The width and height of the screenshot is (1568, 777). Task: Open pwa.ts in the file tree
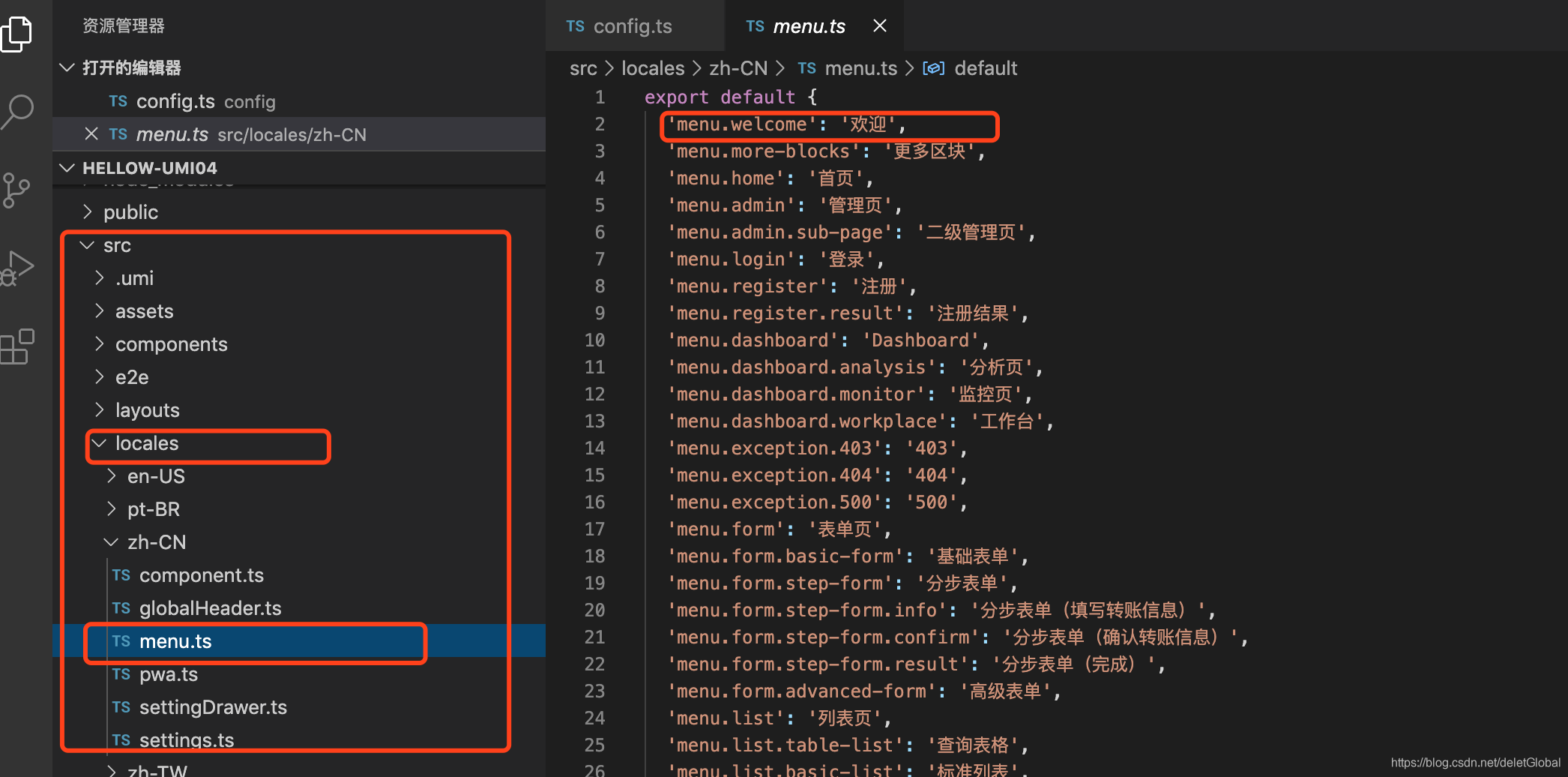(x=169, y=674)
